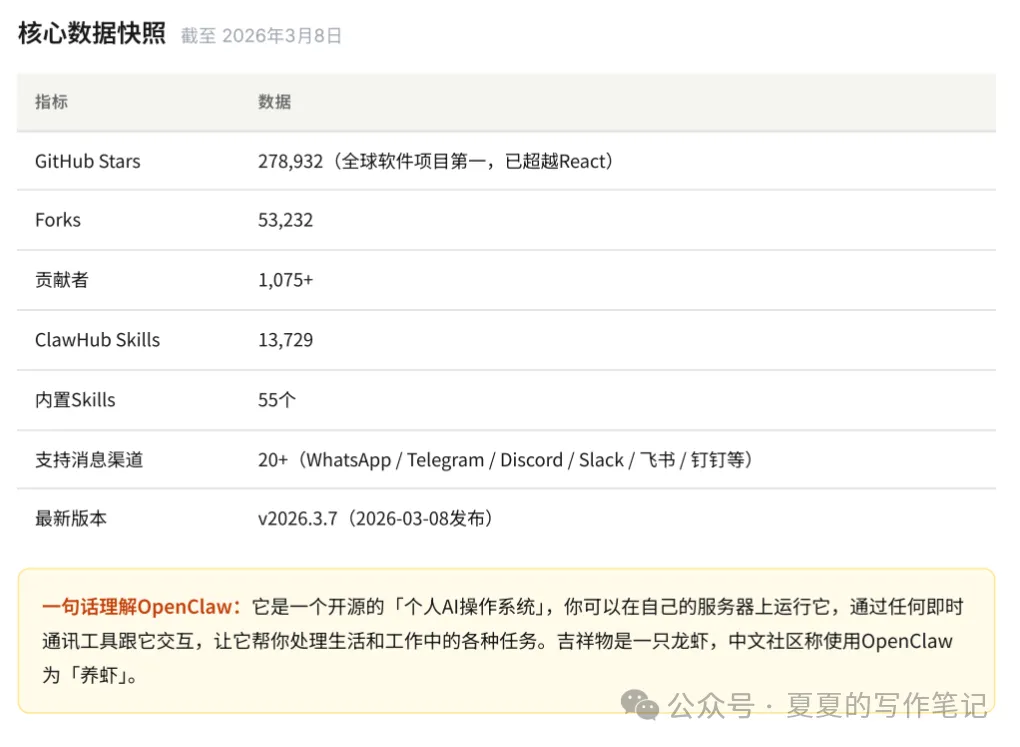
Task: Click the orange text 一句话理解OpenClaw
Action: tap(141, 606)
